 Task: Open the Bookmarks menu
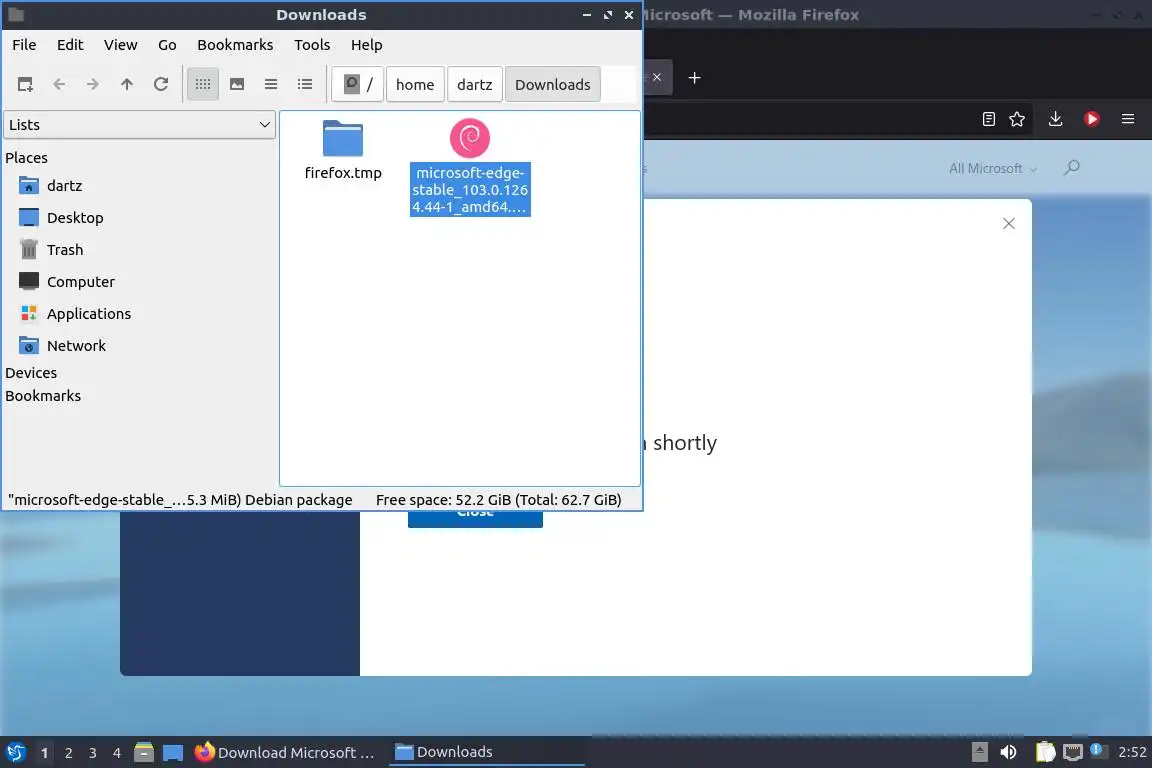(235, 45)
